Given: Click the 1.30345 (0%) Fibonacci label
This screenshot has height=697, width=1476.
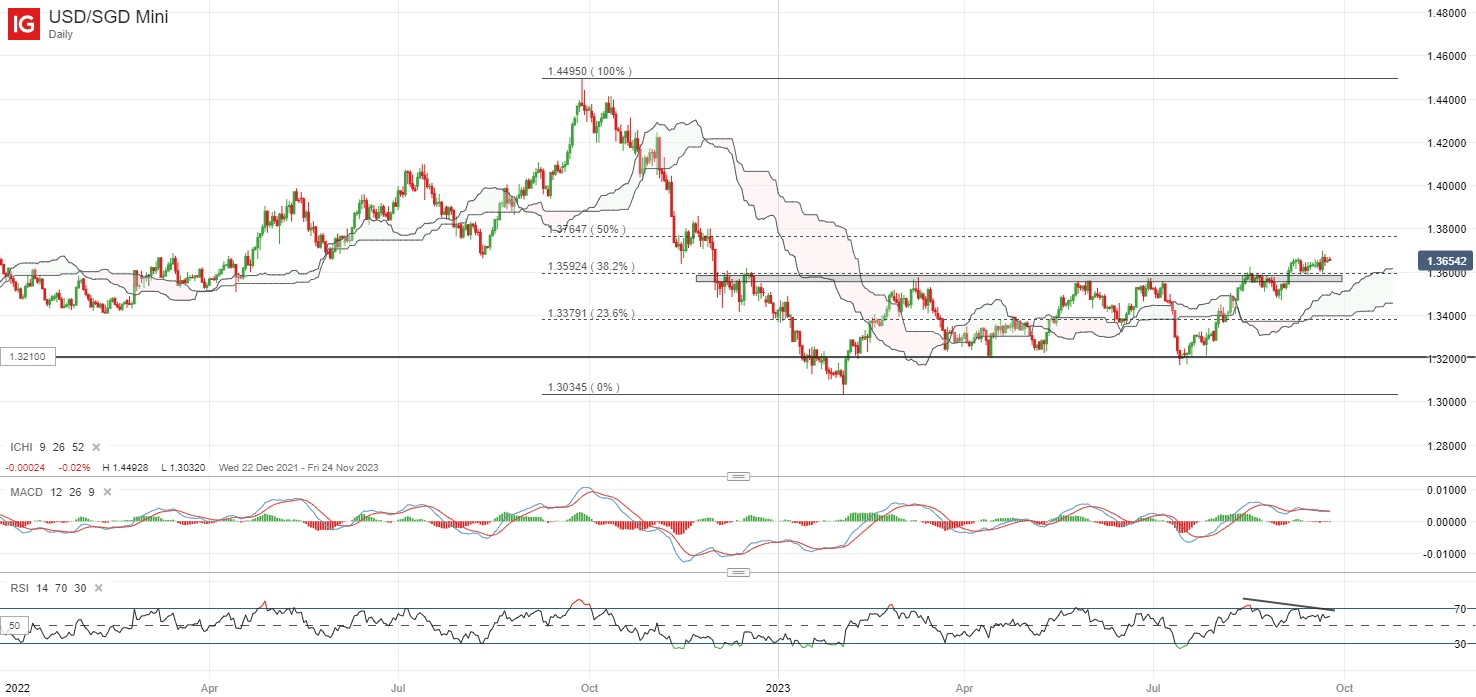Looking at the screenshot, I should (583, 387).
